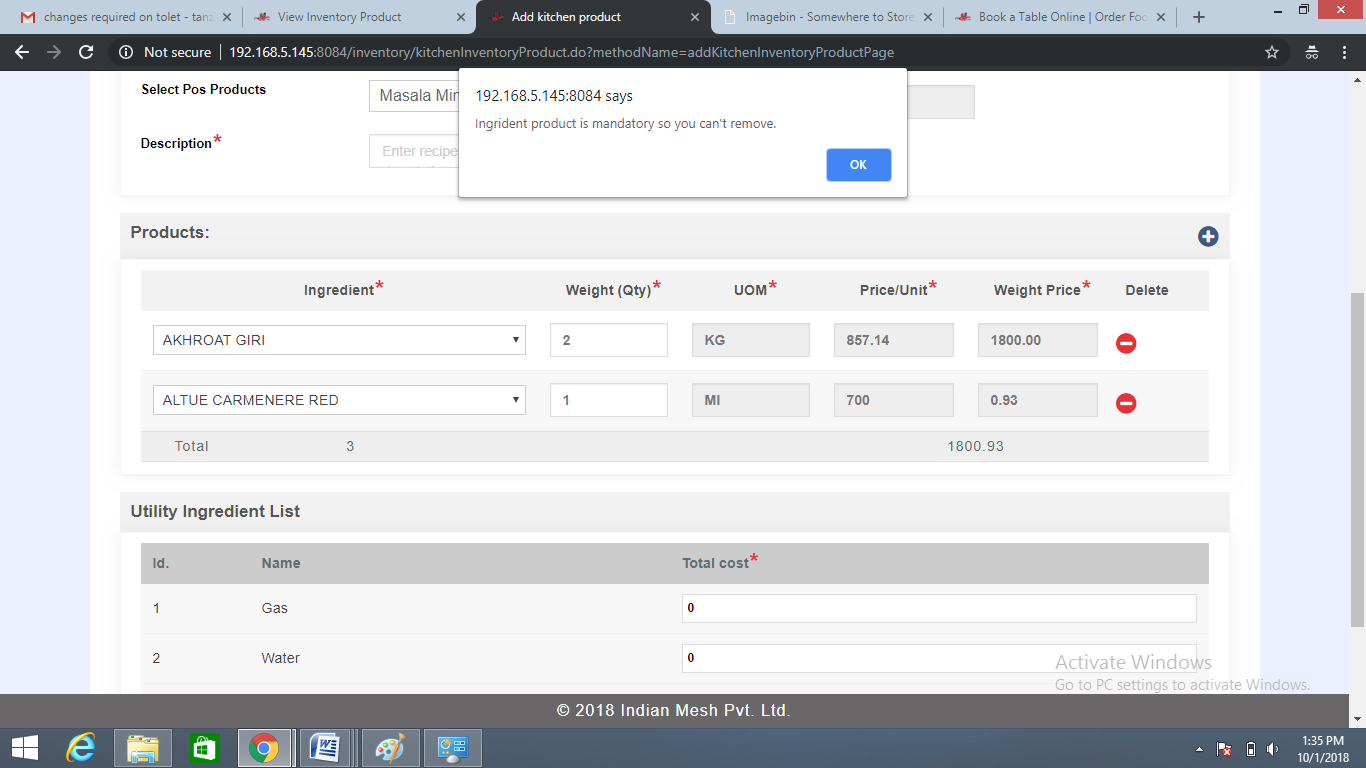Switch to the View Inventory Product tab
The height and width of the screenshot is (768, 1366).
[358, 17]
